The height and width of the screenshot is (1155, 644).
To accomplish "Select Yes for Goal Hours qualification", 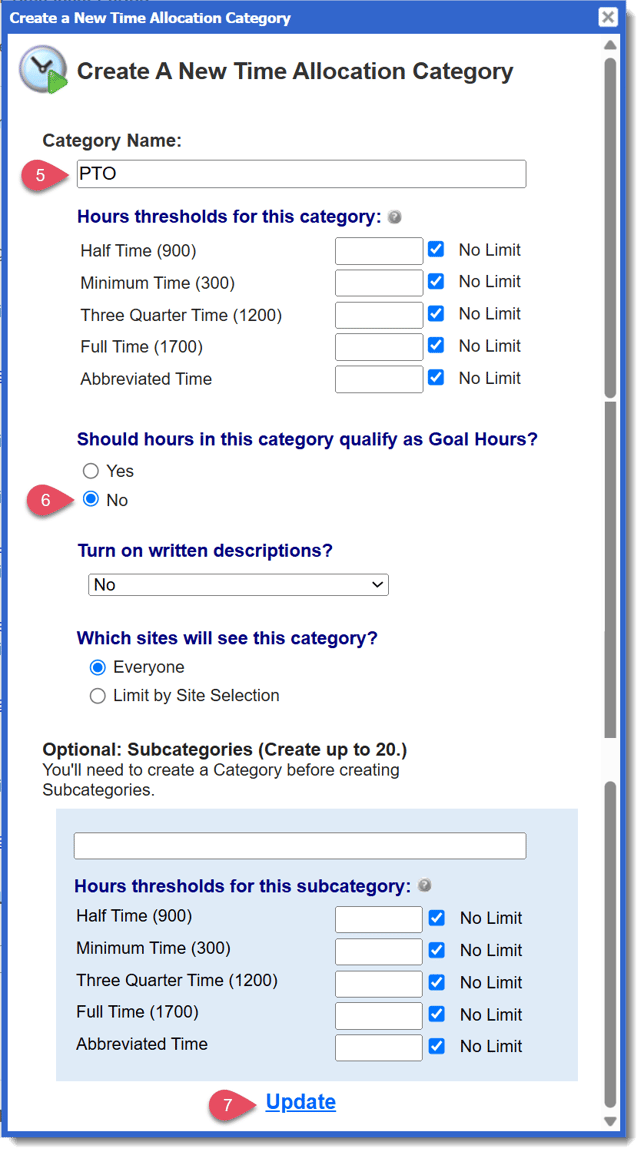I will pyautogui.click(x=91, y=471).
